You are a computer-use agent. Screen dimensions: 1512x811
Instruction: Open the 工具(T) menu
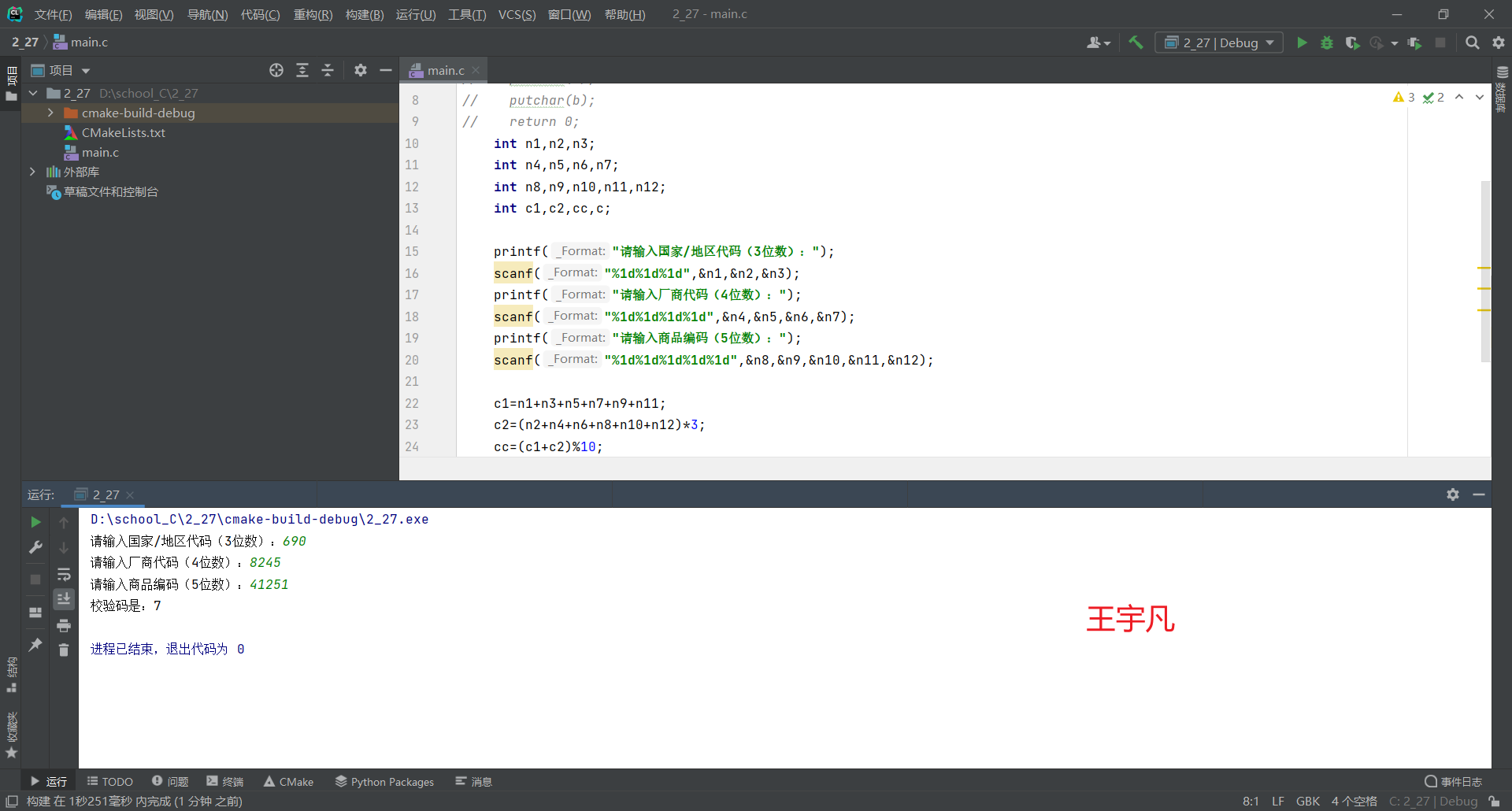click(x=467, y=14)
